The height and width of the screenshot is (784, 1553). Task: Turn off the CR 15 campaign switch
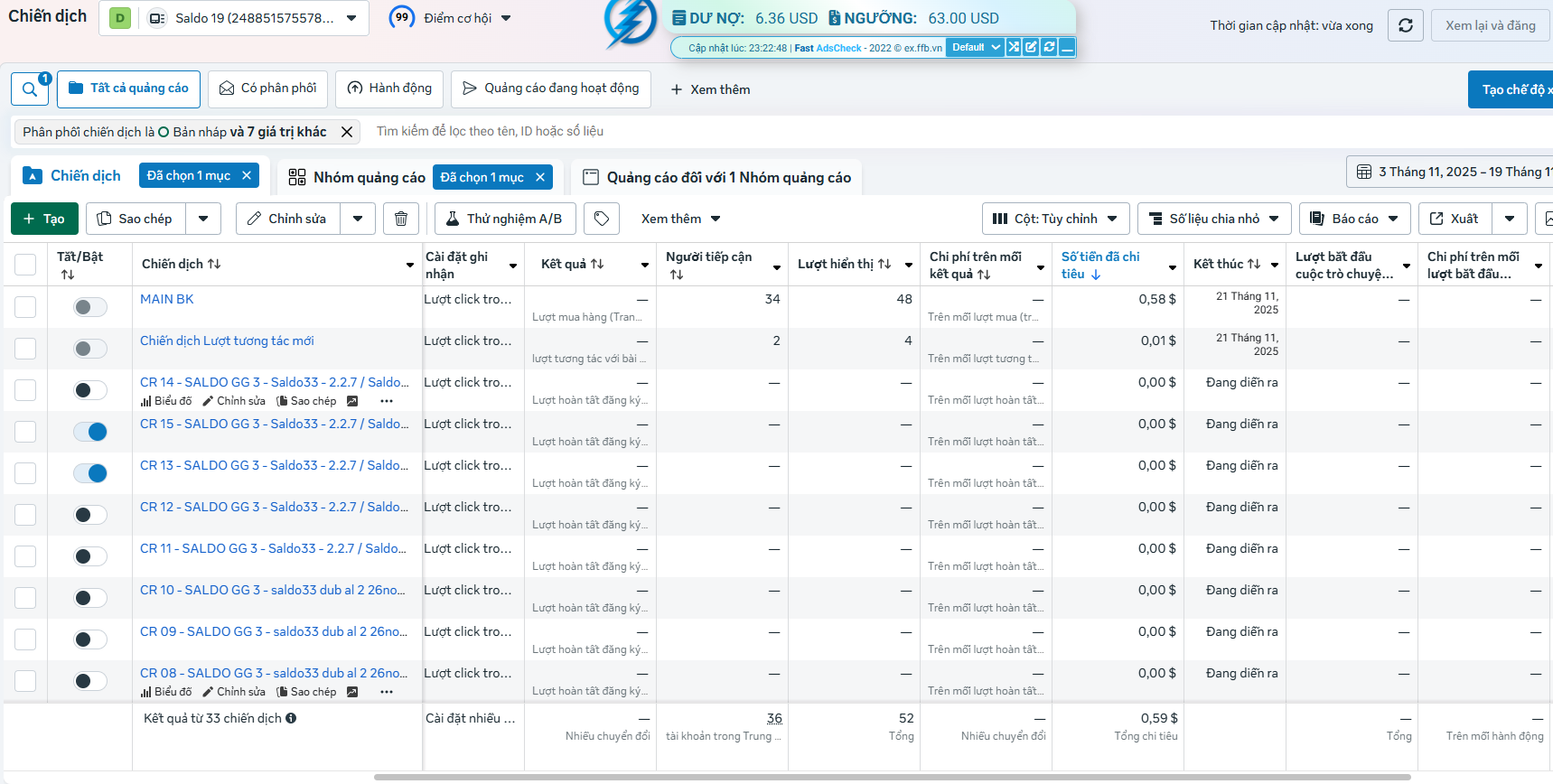[x=90, y=432]
